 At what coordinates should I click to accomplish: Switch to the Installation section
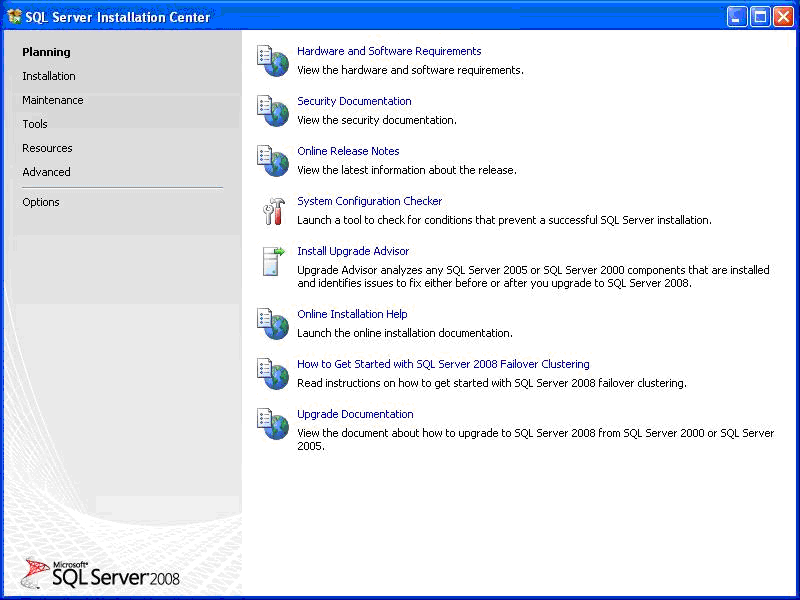coord(49,76)
